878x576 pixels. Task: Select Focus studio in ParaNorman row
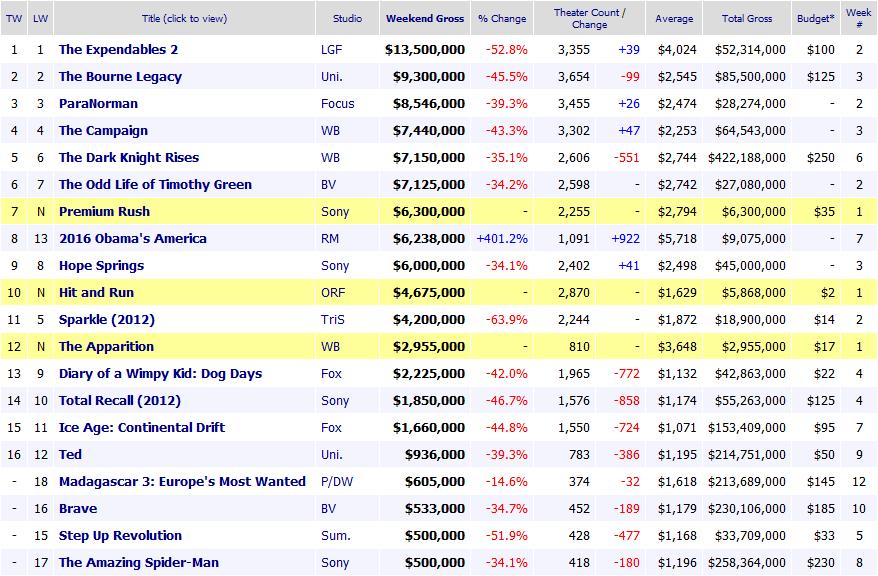pyautogui.click(x=338, y=104)
